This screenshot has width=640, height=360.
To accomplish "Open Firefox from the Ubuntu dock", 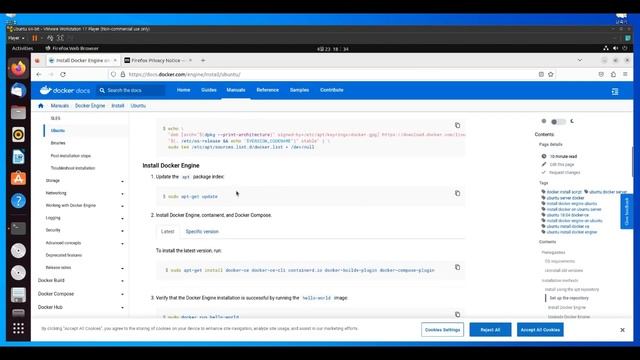I will click(18, 68).
